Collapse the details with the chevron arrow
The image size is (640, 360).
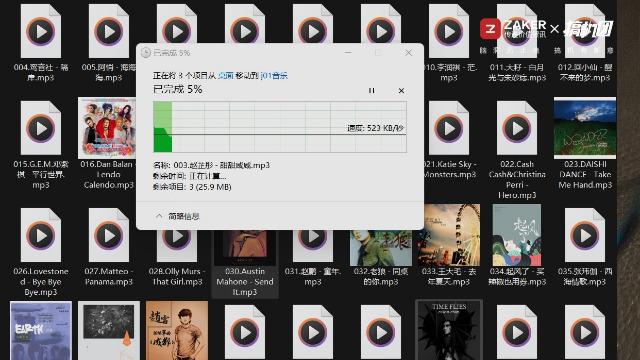159,216
